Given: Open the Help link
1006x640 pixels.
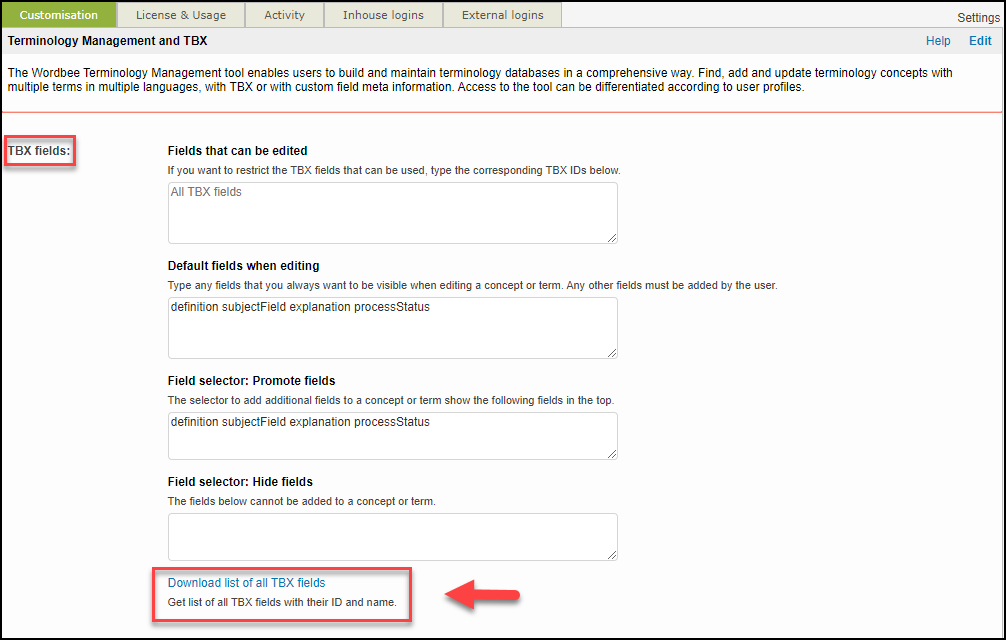Looking at the screenshot, I should coord(938,41).
